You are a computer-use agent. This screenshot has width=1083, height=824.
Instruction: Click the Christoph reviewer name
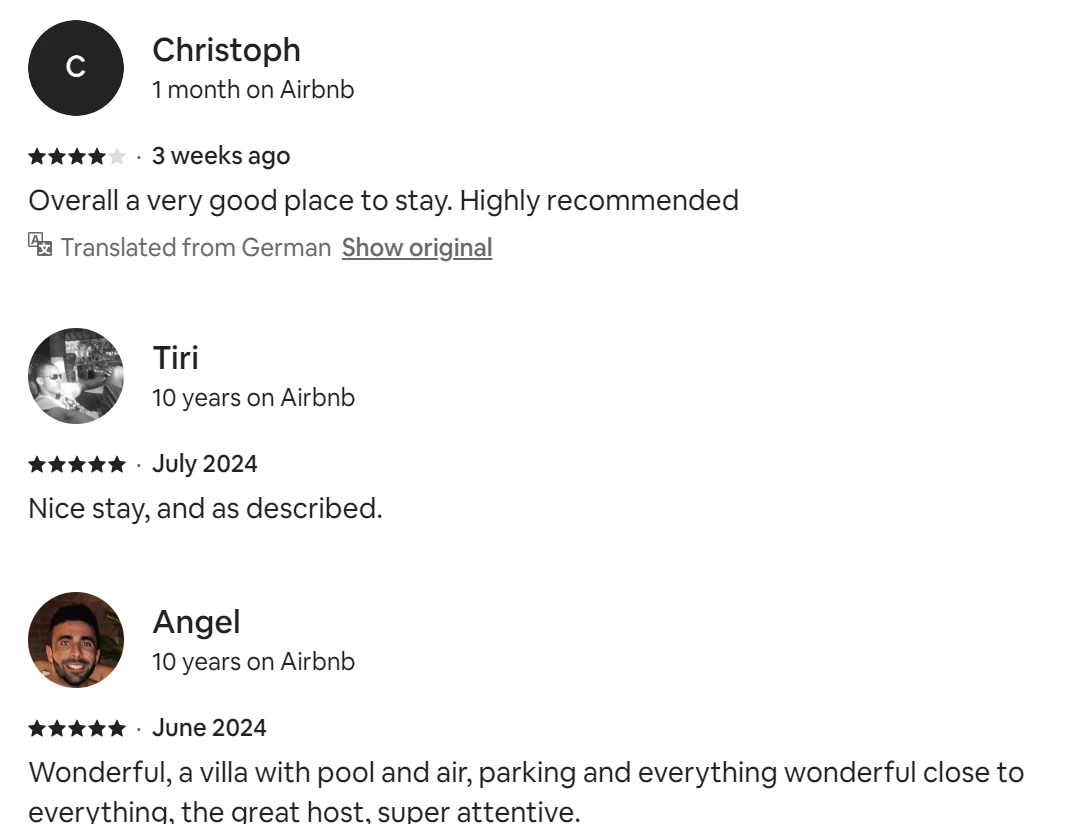point(226,50)
